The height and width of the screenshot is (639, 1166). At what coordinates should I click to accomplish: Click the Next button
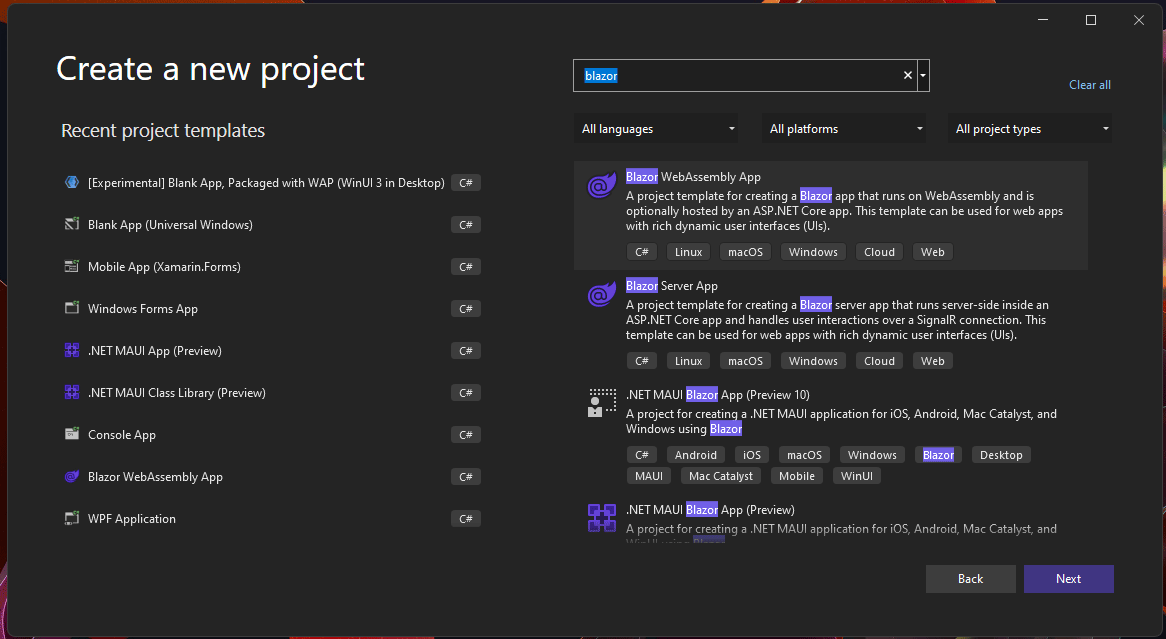(x=1069, y=579)
